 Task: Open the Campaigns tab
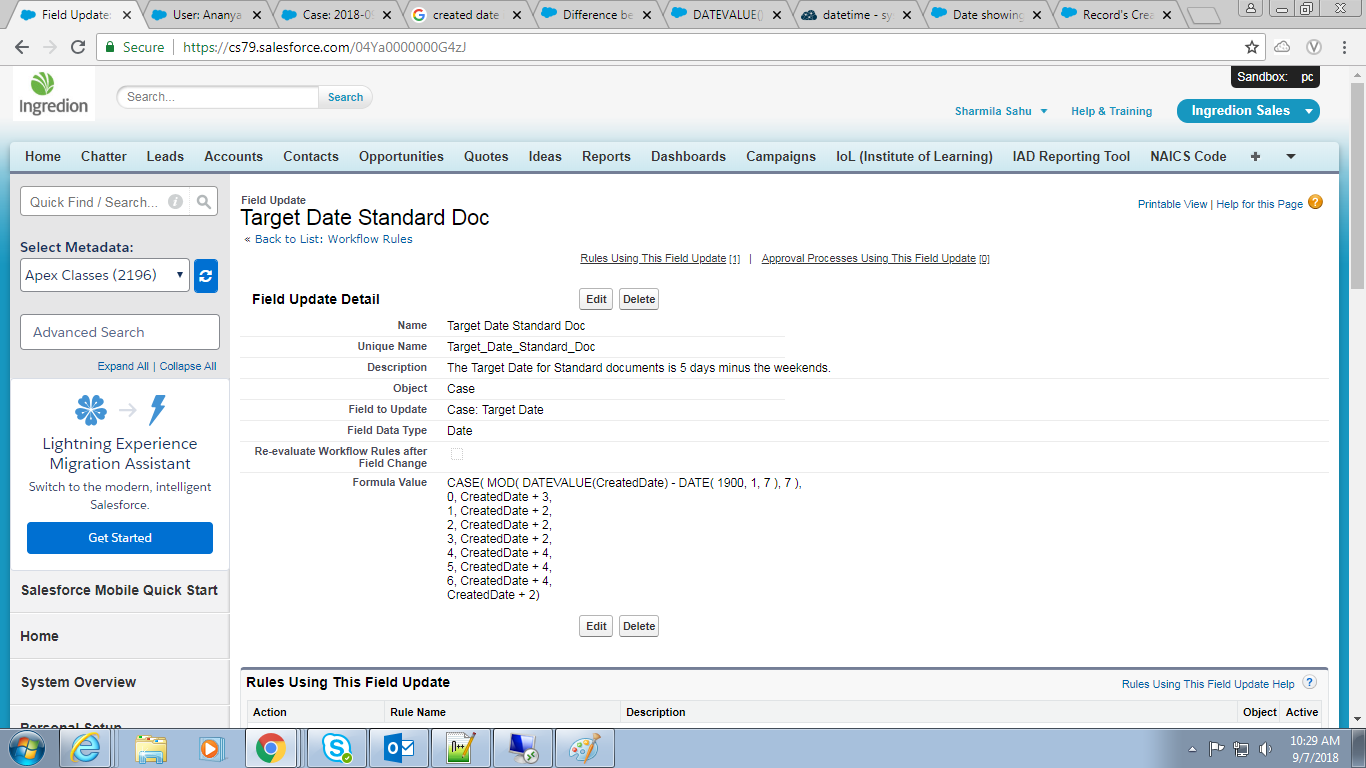point(781,156)
